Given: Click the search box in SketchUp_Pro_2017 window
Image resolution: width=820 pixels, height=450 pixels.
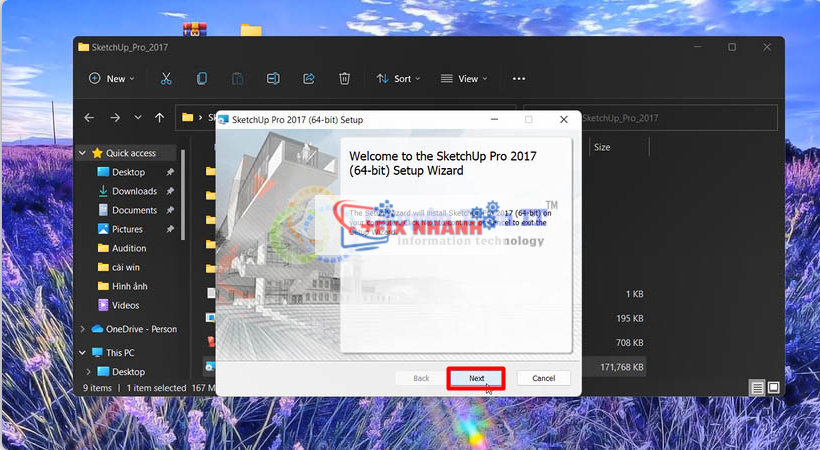Looking at the screenshot, I should 650,118.
